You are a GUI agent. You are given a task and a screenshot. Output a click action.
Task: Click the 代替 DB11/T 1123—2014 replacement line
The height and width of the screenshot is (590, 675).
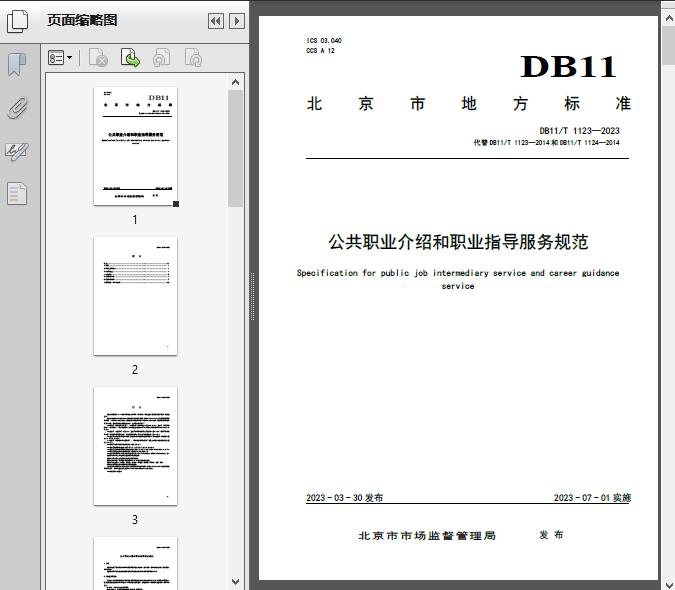547,142
